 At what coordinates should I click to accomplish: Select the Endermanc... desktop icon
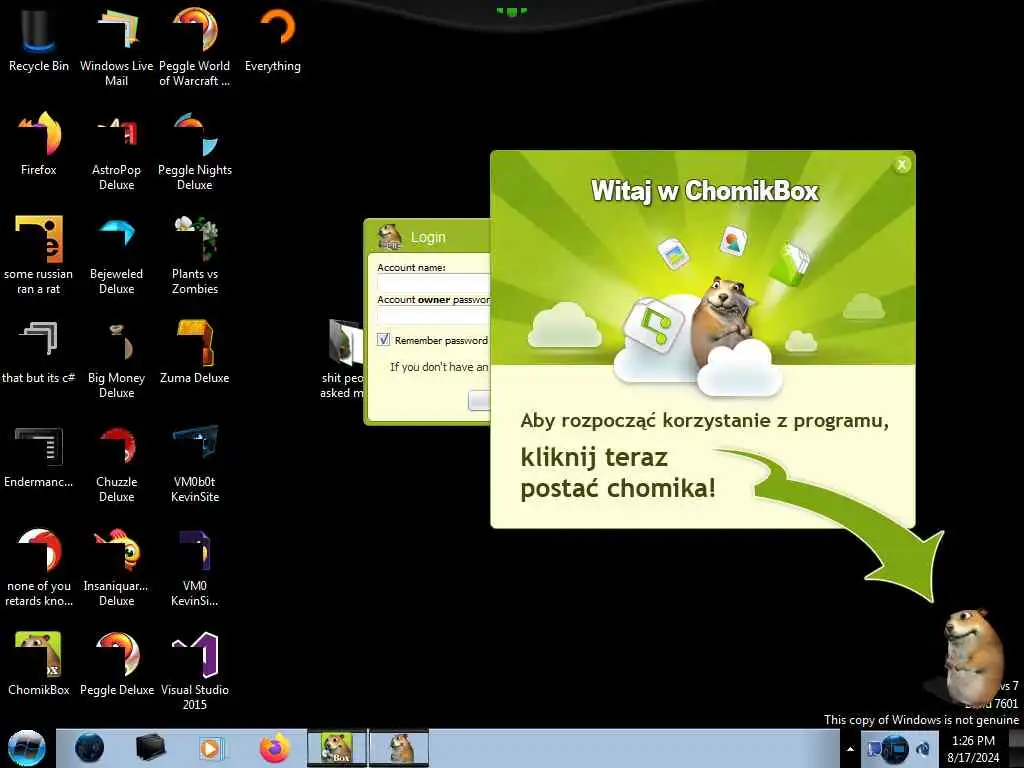click(x=39, y=457)
